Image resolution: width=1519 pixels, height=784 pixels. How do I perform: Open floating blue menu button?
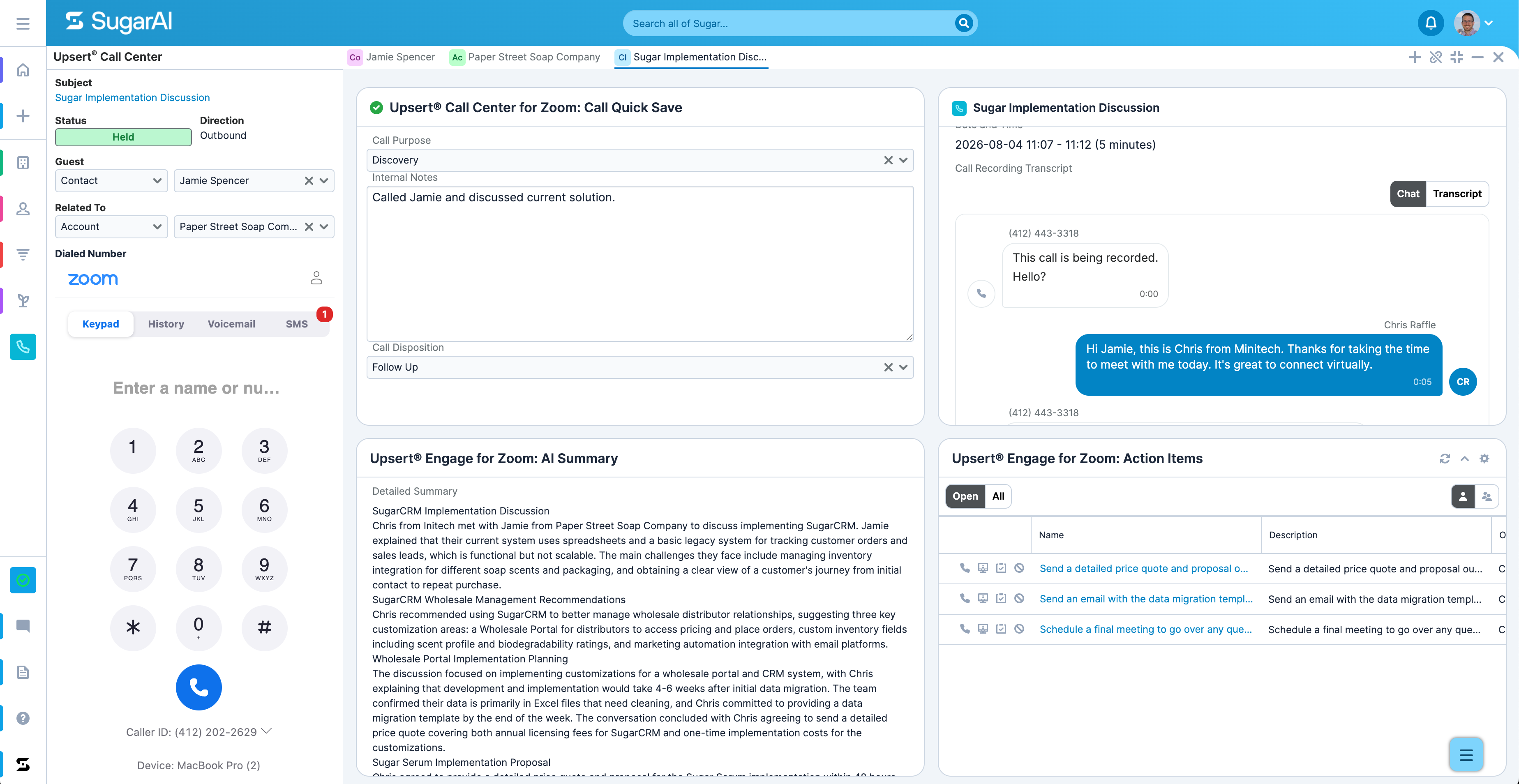click(1466, 754)
